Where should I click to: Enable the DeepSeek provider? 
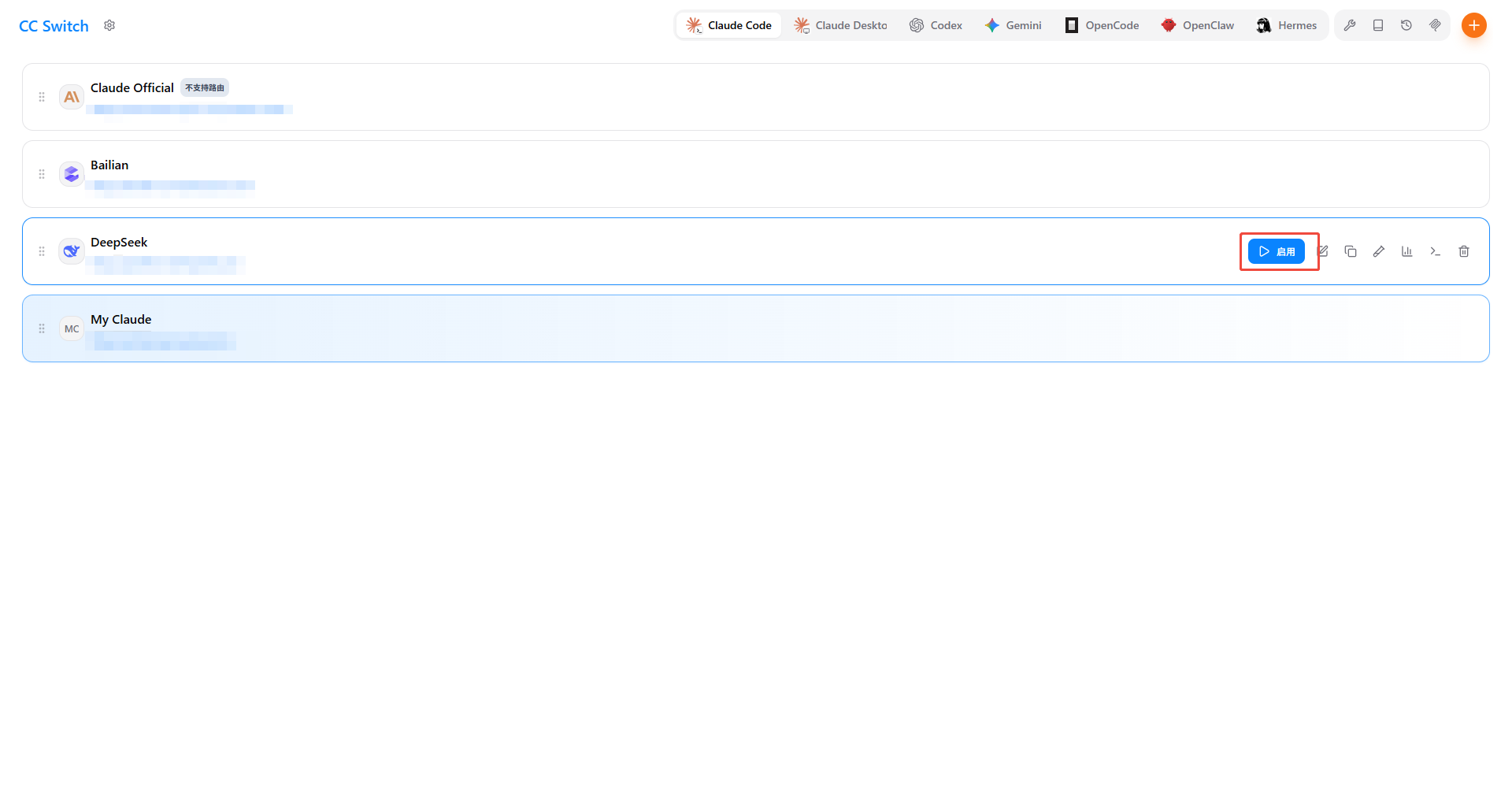(1277, 251)
